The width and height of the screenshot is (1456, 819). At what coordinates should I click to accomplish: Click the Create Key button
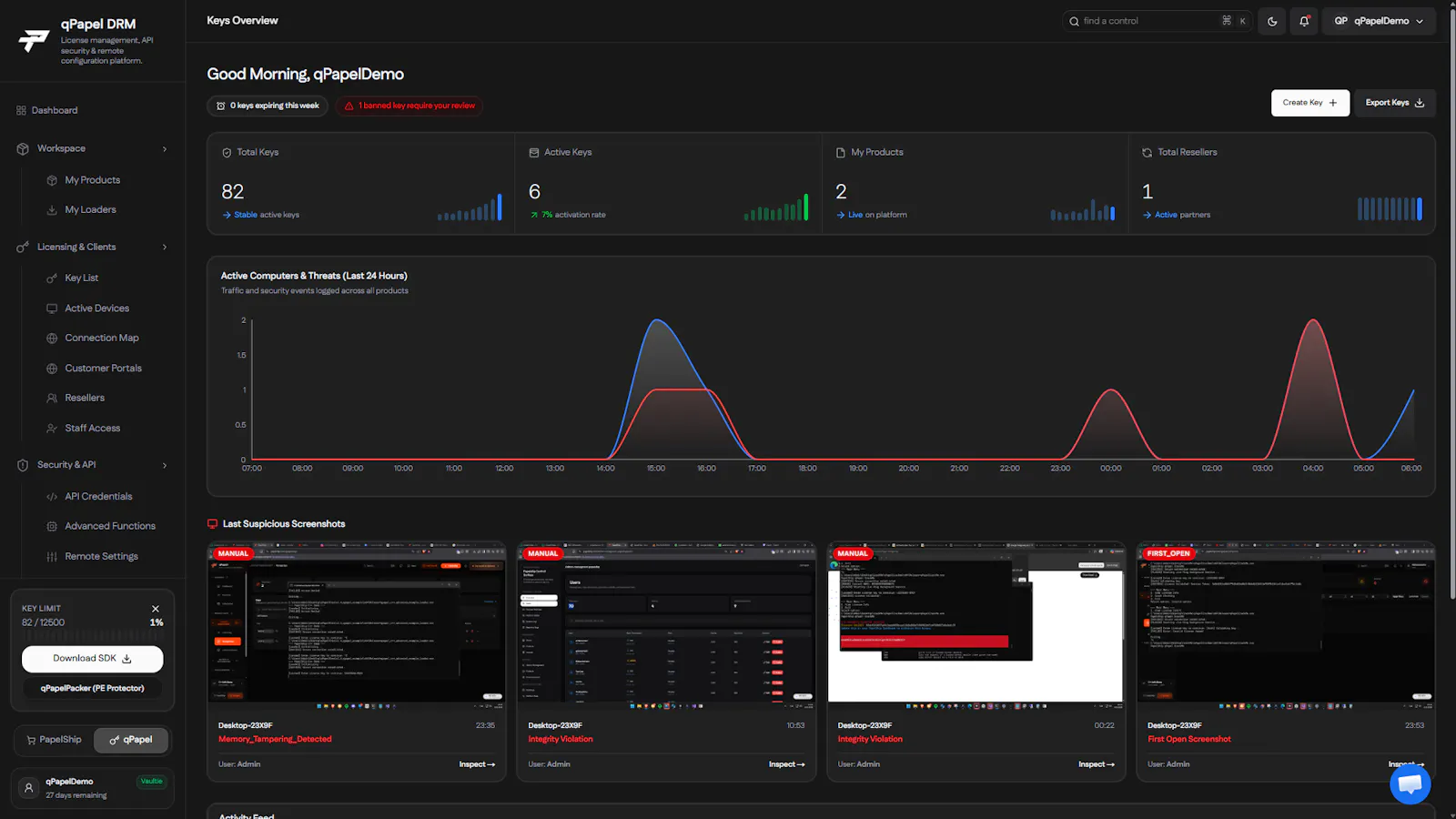1309,103
